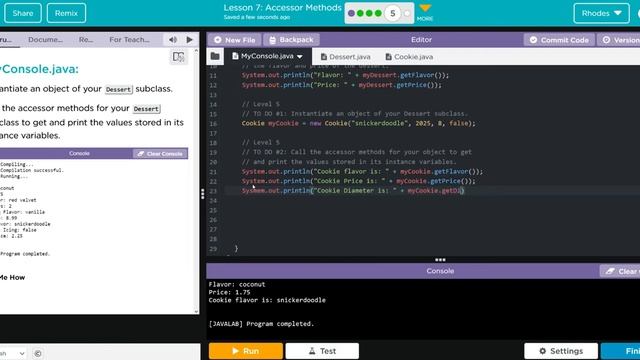Image resolution: width=640 pixels, height=360 pixels.
Task: Open Version history
Action: tap(620, 40)
